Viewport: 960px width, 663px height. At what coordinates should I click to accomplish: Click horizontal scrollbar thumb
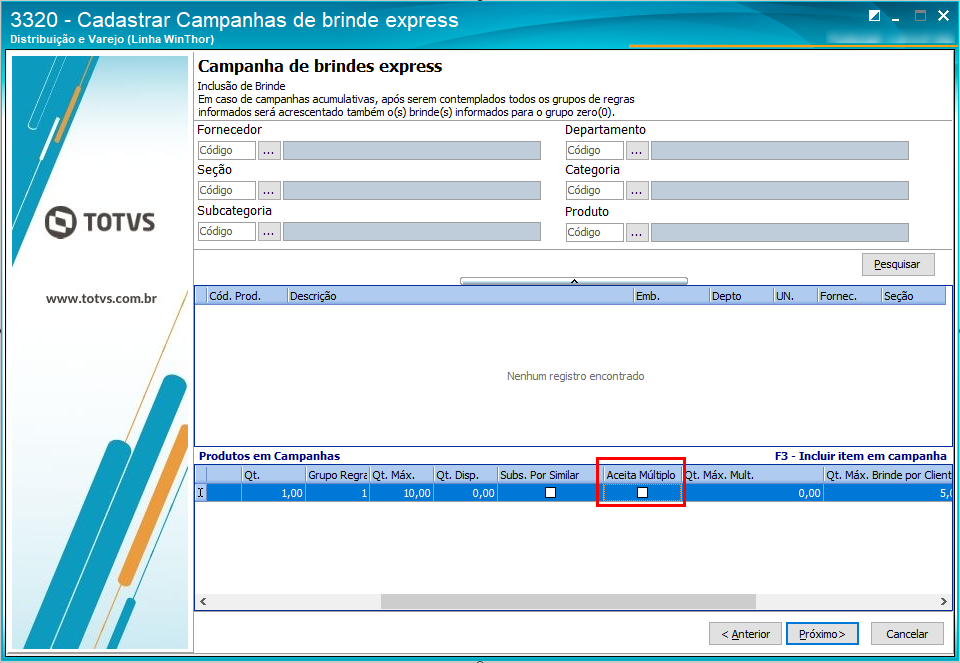point(568,602)
